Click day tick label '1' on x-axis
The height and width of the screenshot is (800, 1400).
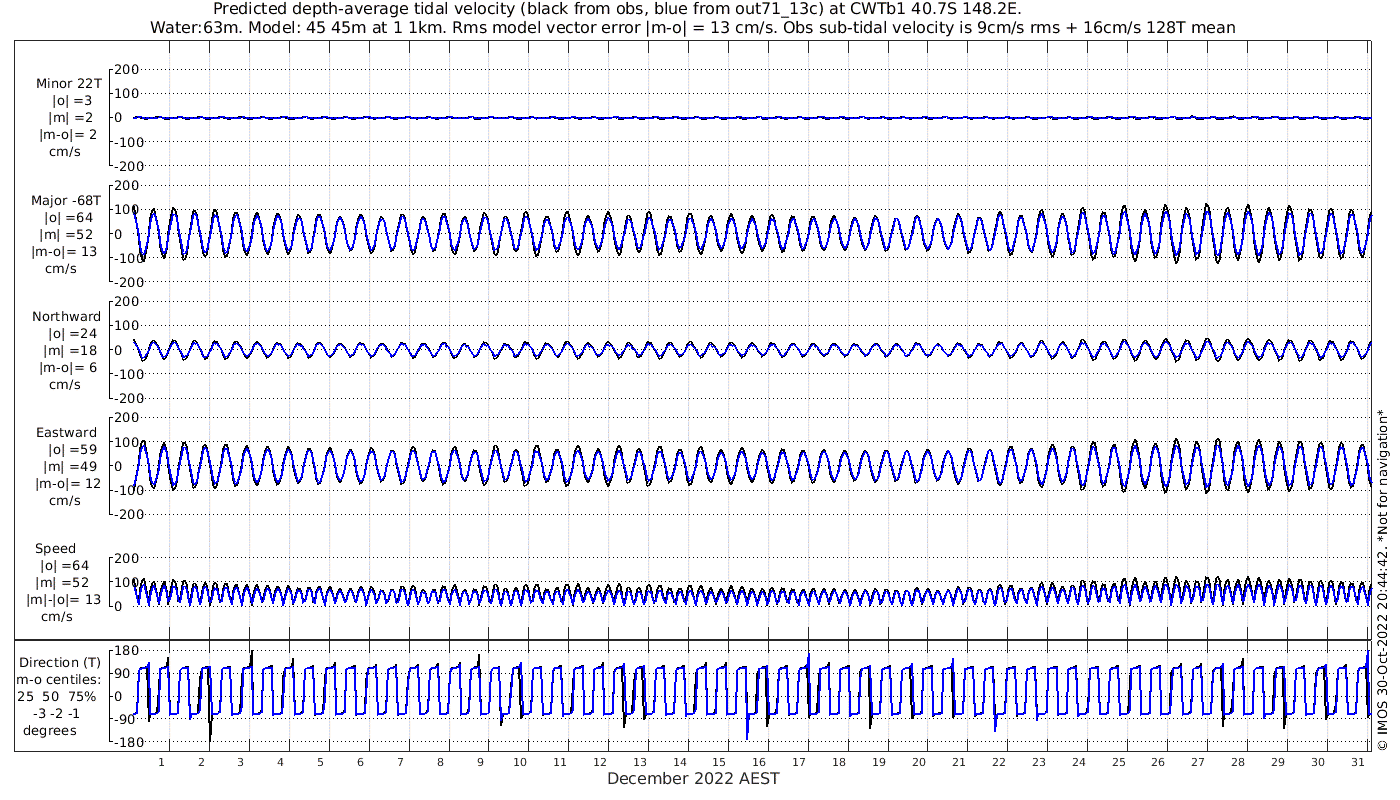tap(161, 762)
